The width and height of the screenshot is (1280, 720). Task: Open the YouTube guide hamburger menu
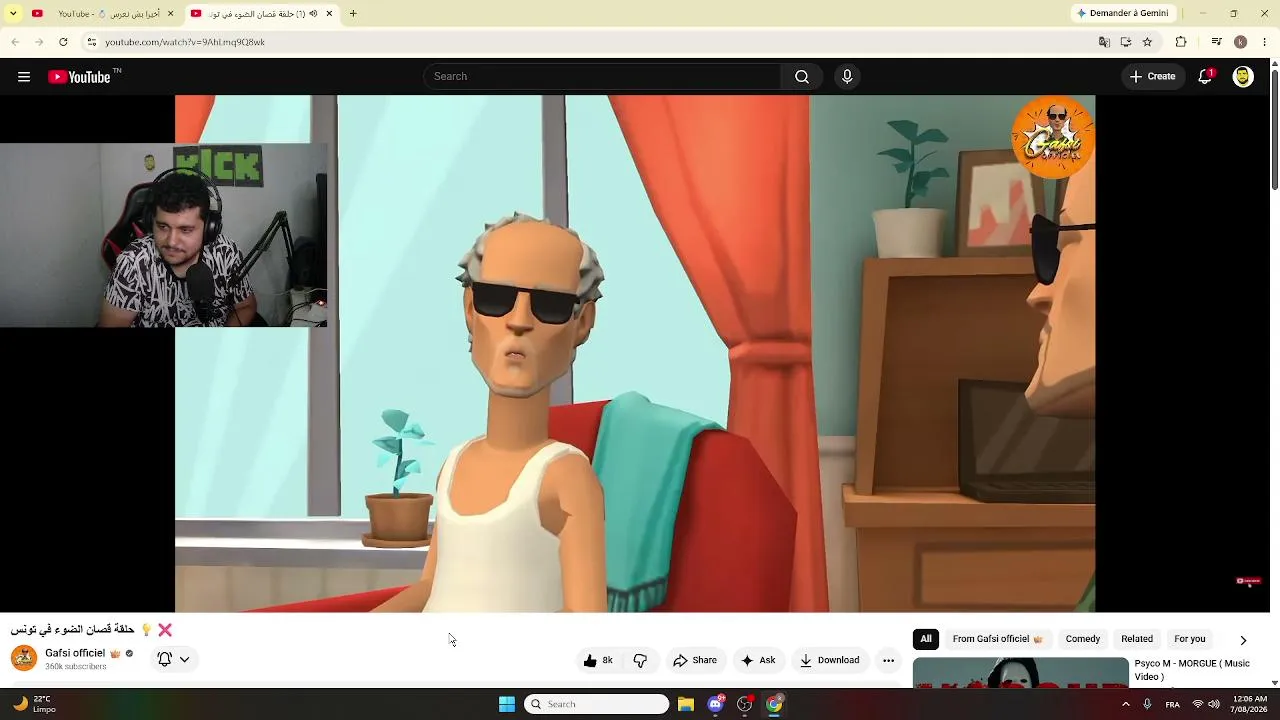click(24, 77)
